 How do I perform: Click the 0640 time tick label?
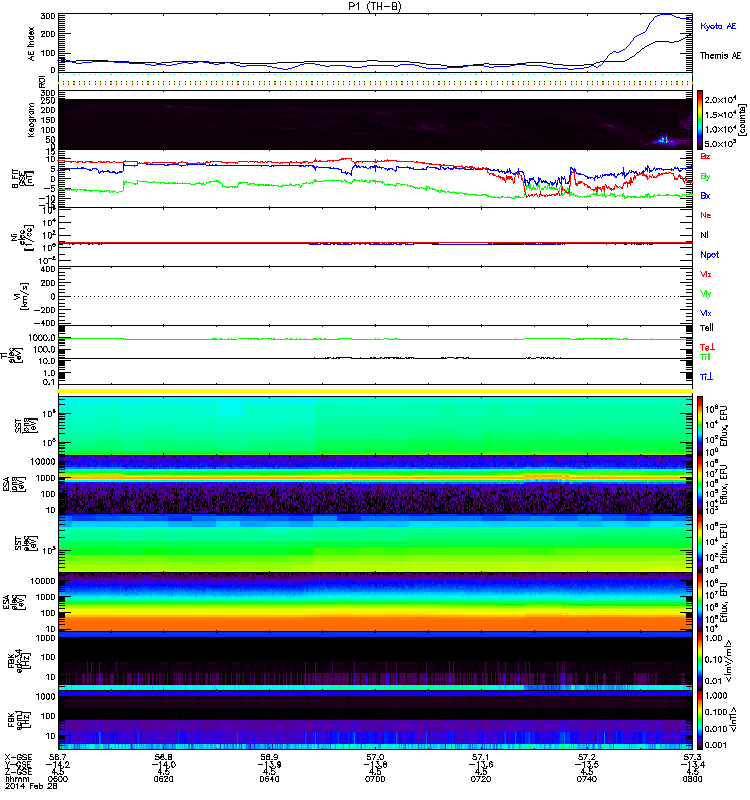tap(269, 779)
